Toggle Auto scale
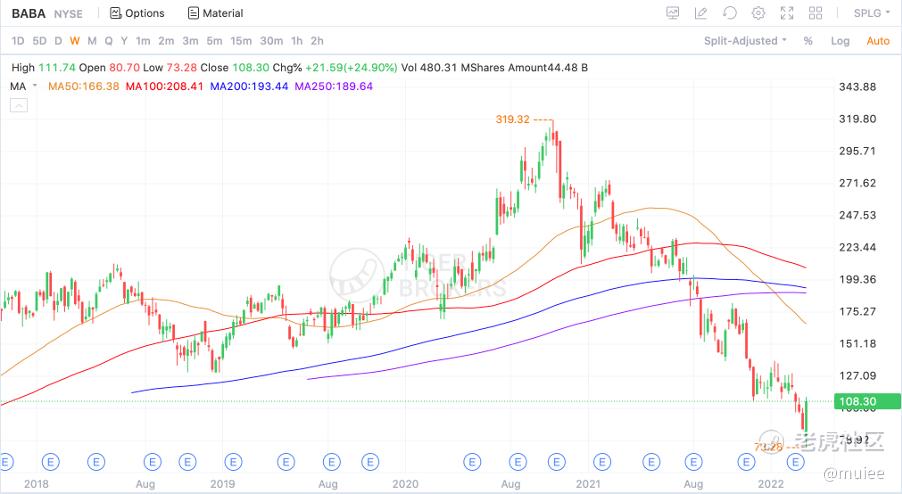902x494 pixels. click(878, 41)
